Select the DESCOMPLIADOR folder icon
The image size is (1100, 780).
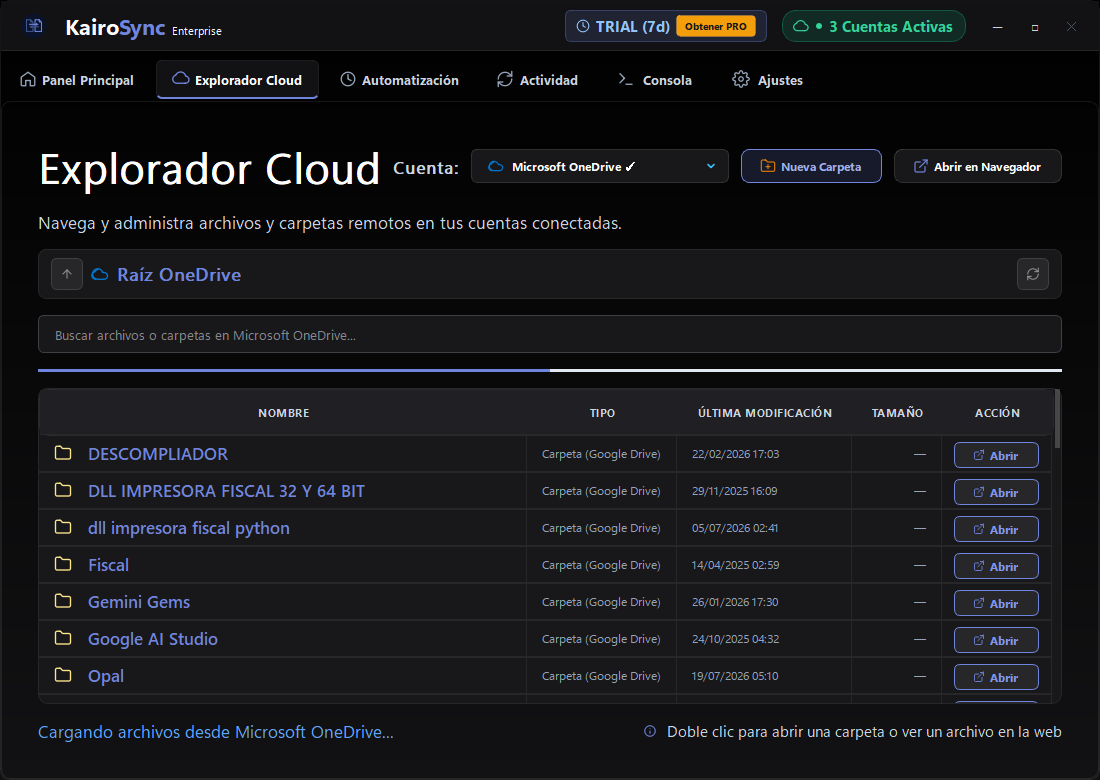coord(63,453)
